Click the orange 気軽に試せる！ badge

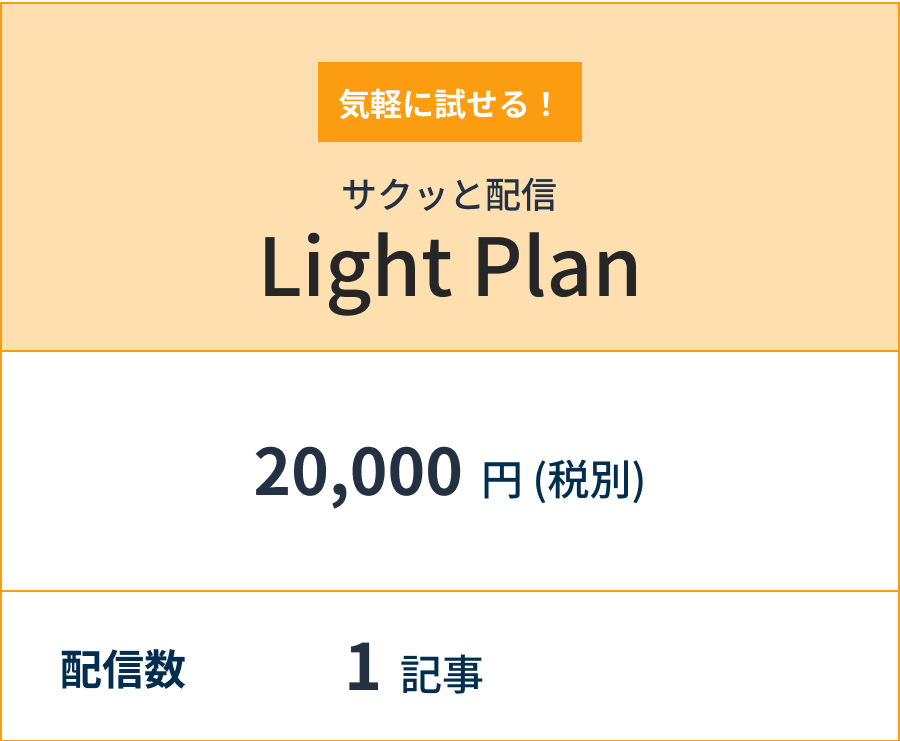click(x=449, y=102)
